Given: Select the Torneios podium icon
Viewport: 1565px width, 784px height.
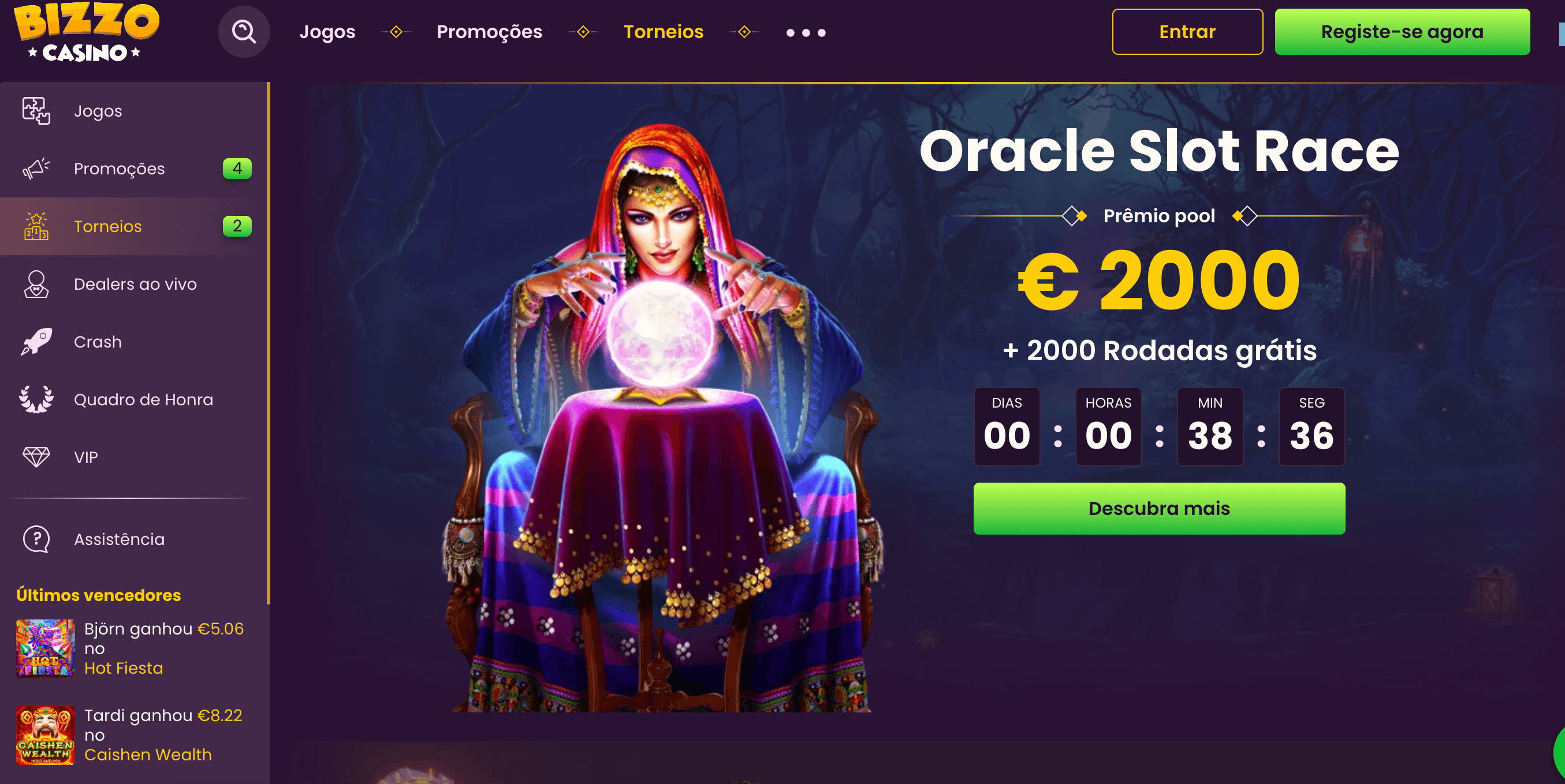Looking at the screenshot, I should pos(36,226).
